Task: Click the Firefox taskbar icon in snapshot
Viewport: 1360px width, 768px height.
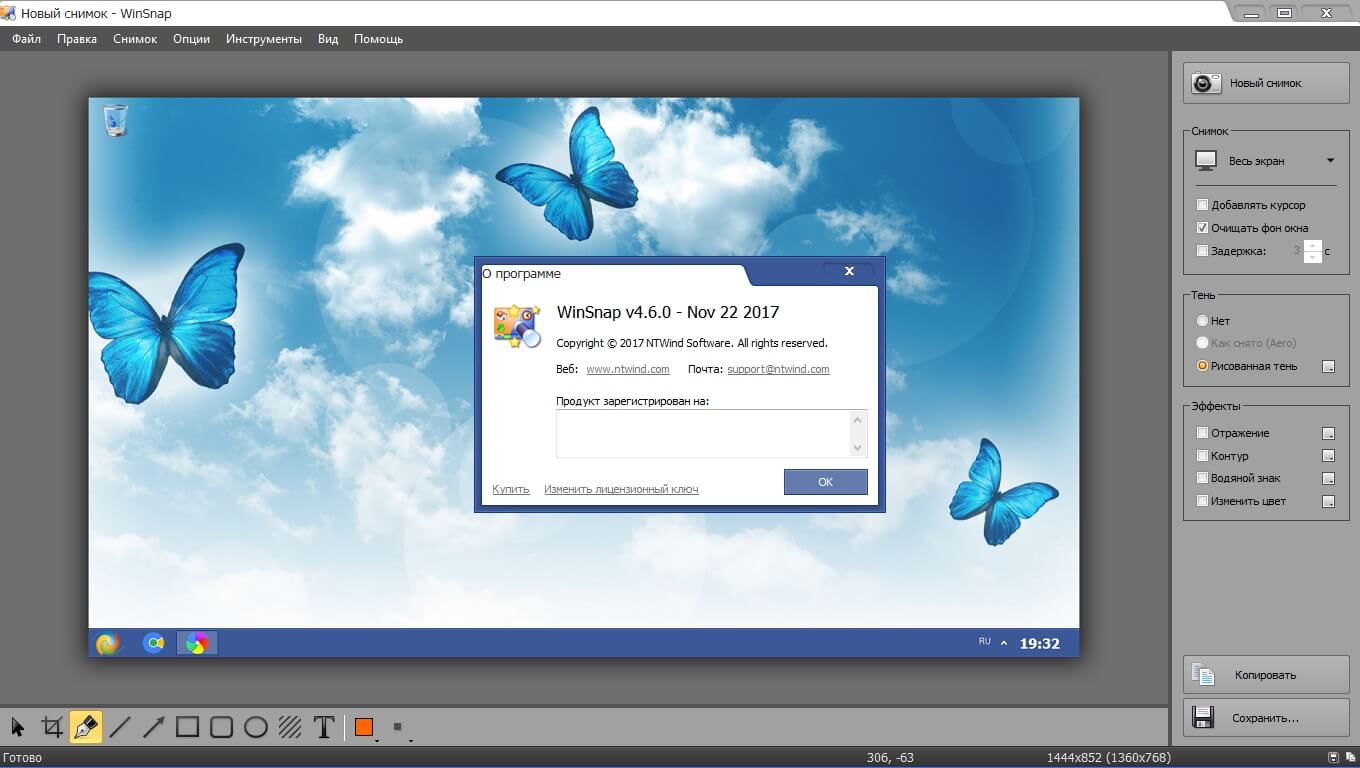Action: click(x=108, y=643)
